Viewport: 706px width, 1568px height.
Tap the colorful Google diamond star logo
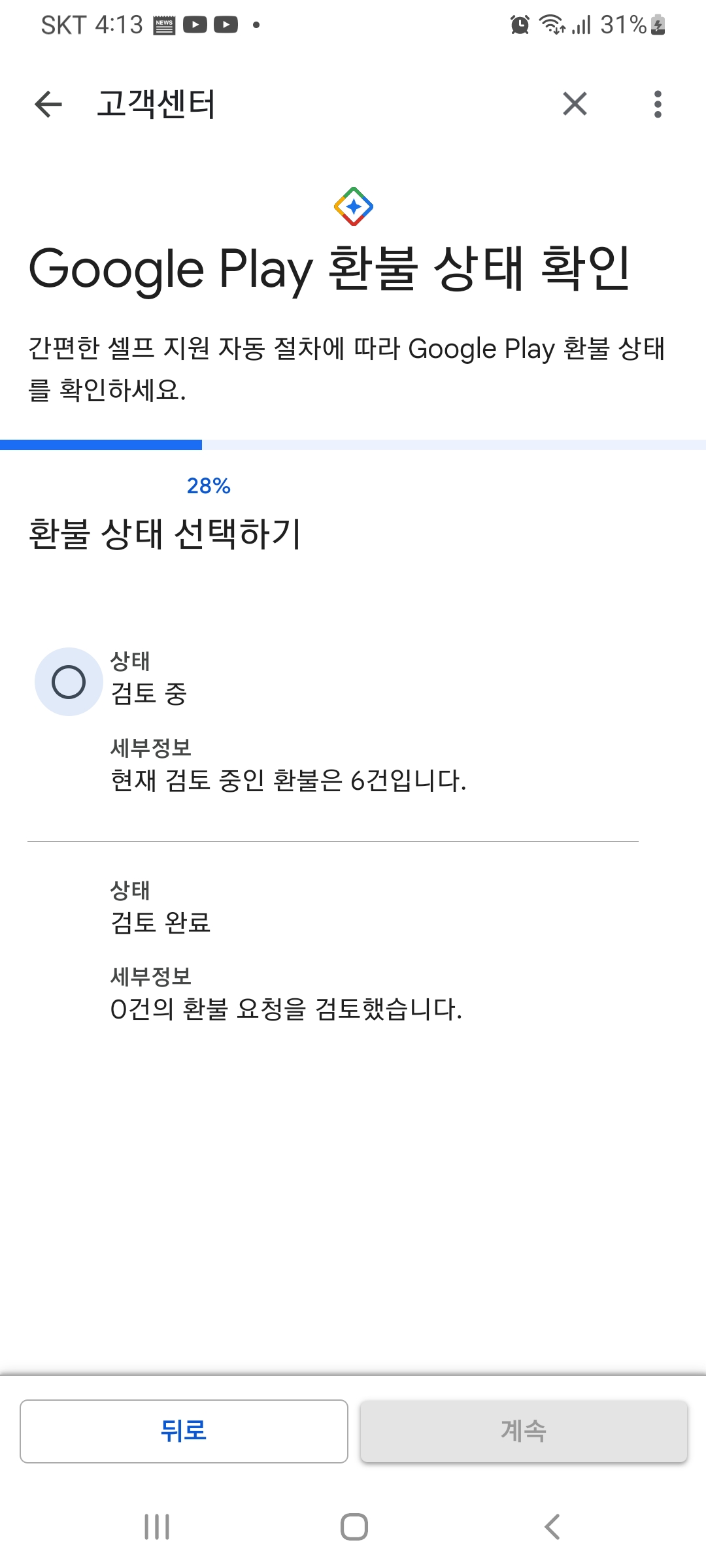point(354,206)
